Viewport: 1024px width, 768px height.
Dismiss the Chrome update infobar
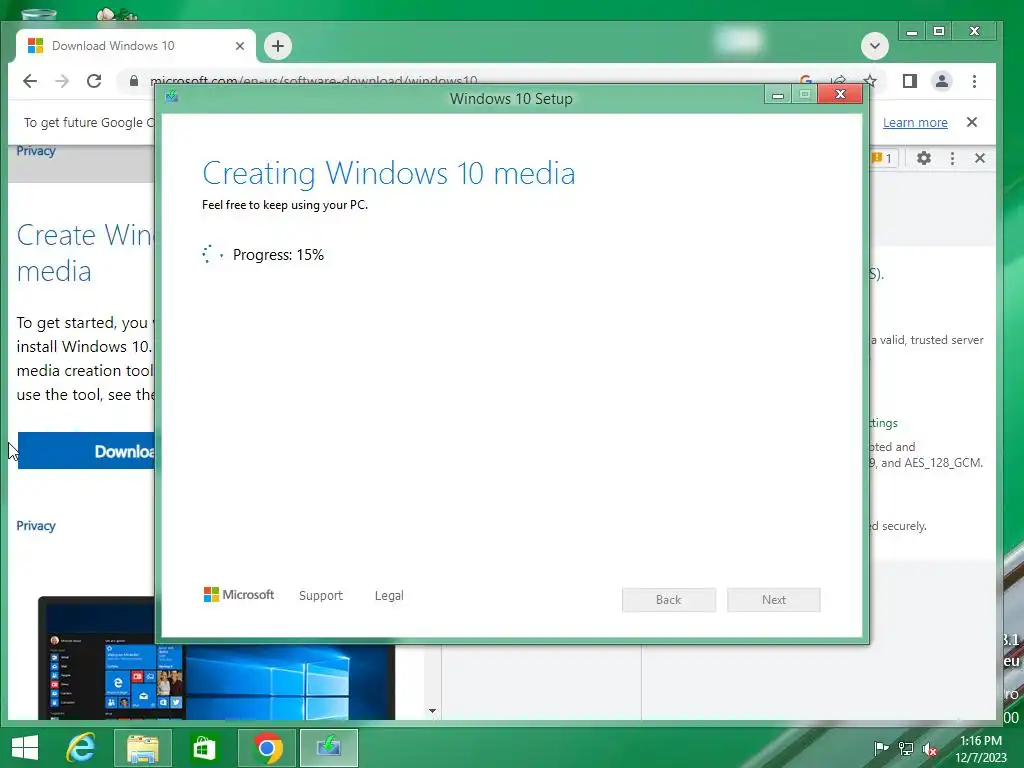click(x=972, y=122)
